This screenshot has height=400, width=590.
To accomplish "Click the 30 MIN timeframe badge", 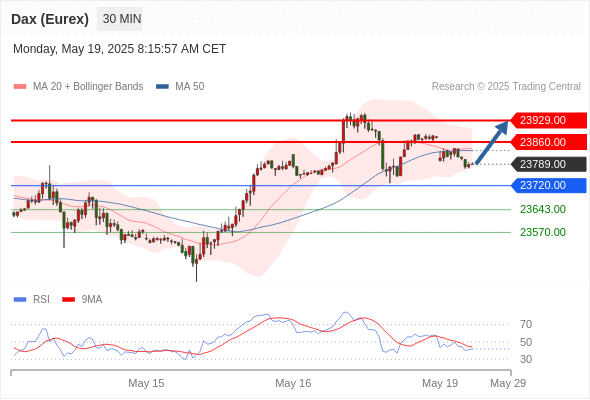I will click(120, 19).
